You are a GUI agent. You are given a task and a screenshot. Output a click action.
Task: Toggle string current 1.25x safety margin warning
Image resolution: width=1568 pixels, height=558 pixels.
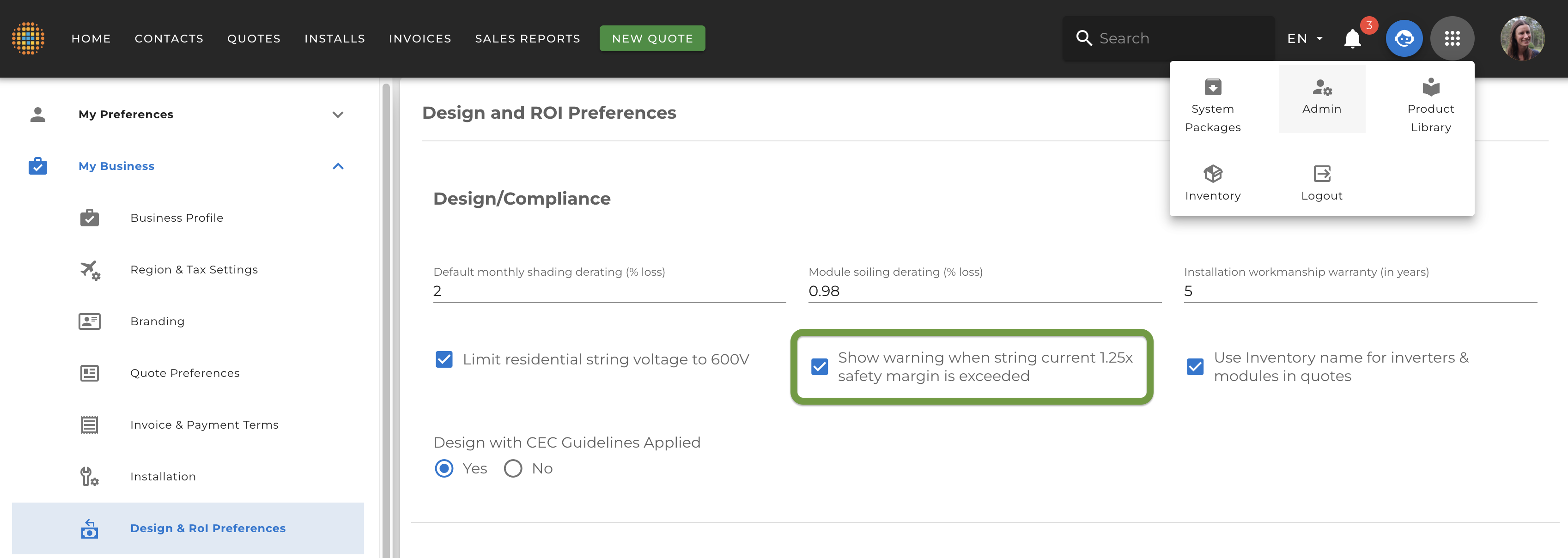click(819, 367)
